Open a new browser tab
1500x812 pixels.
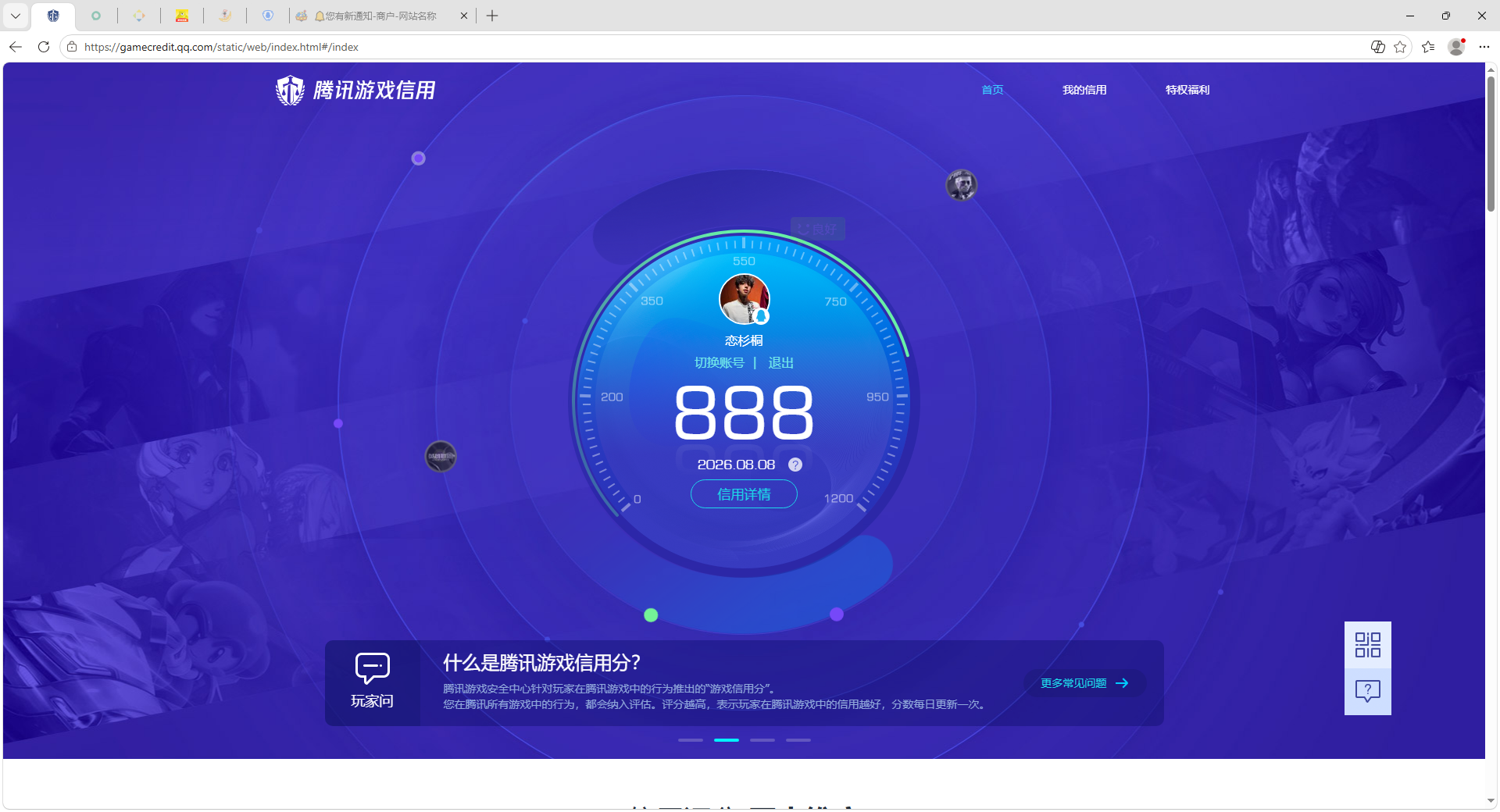point(492,16)
